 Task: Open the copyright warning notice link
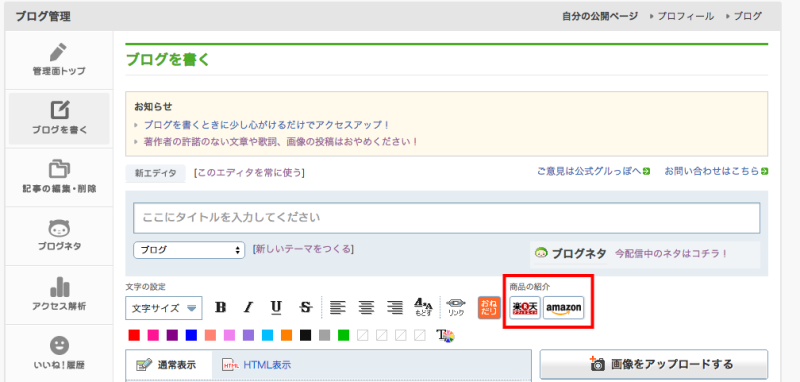coord(281,141)
